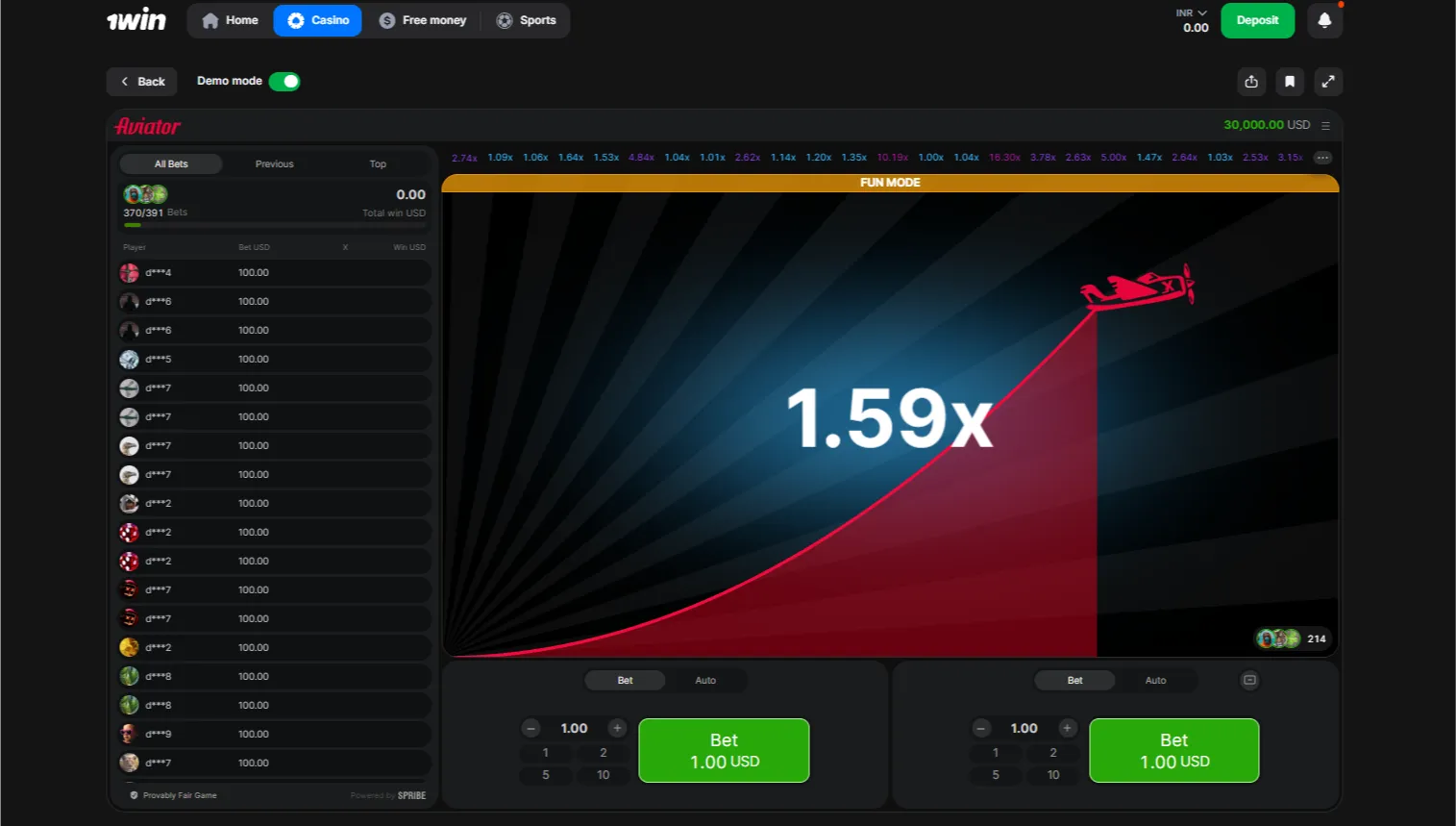1456x826 pixels.
Task: Click the Aviator game logo
Action: pyautogui.click(x=148, y=126)
